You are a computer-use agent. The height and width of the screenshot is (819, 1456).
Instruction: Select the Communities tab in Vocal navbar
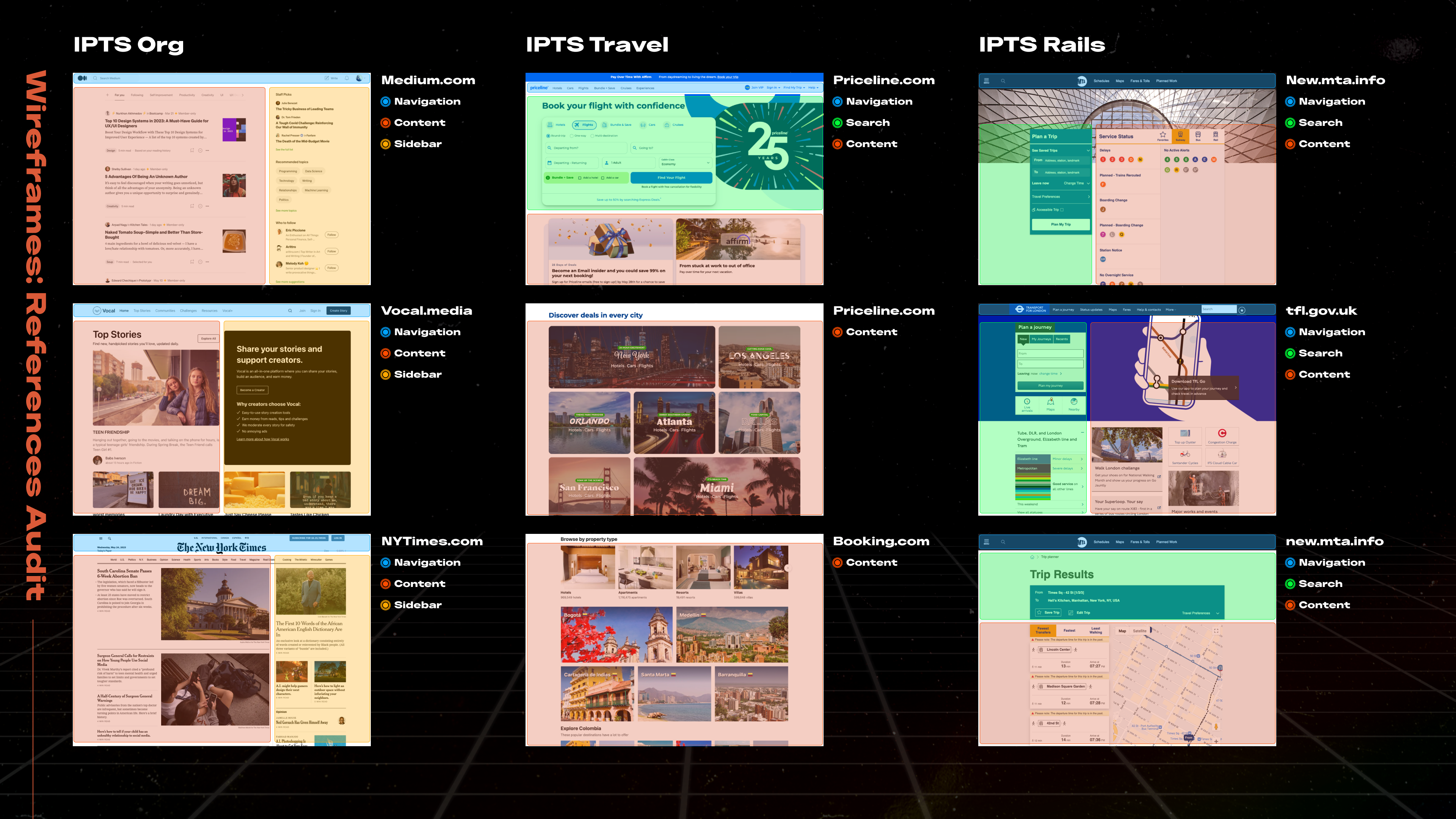[165, 311]
